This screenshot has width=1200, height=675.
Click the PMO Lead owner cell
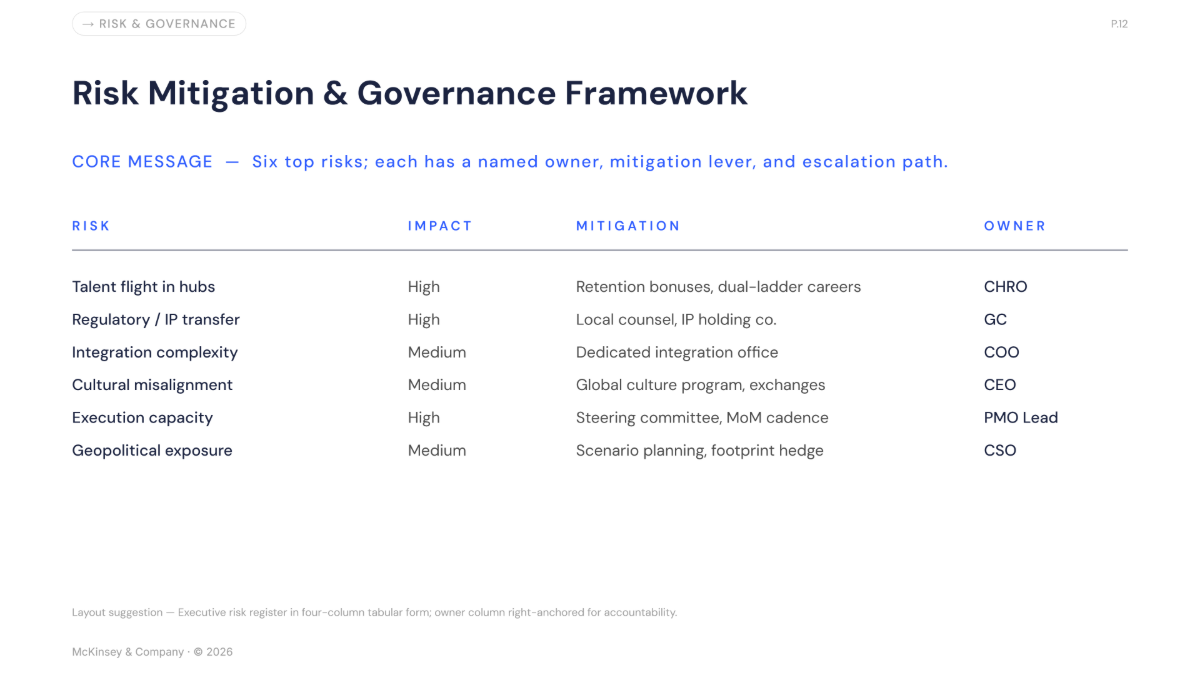(1021, 418)
